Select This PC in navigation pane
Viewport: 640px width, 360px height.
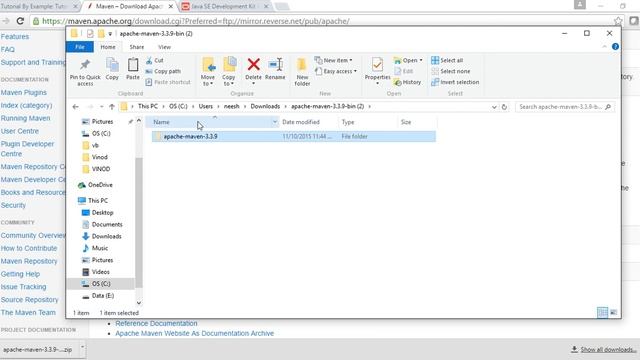click(x=98, y=200)
